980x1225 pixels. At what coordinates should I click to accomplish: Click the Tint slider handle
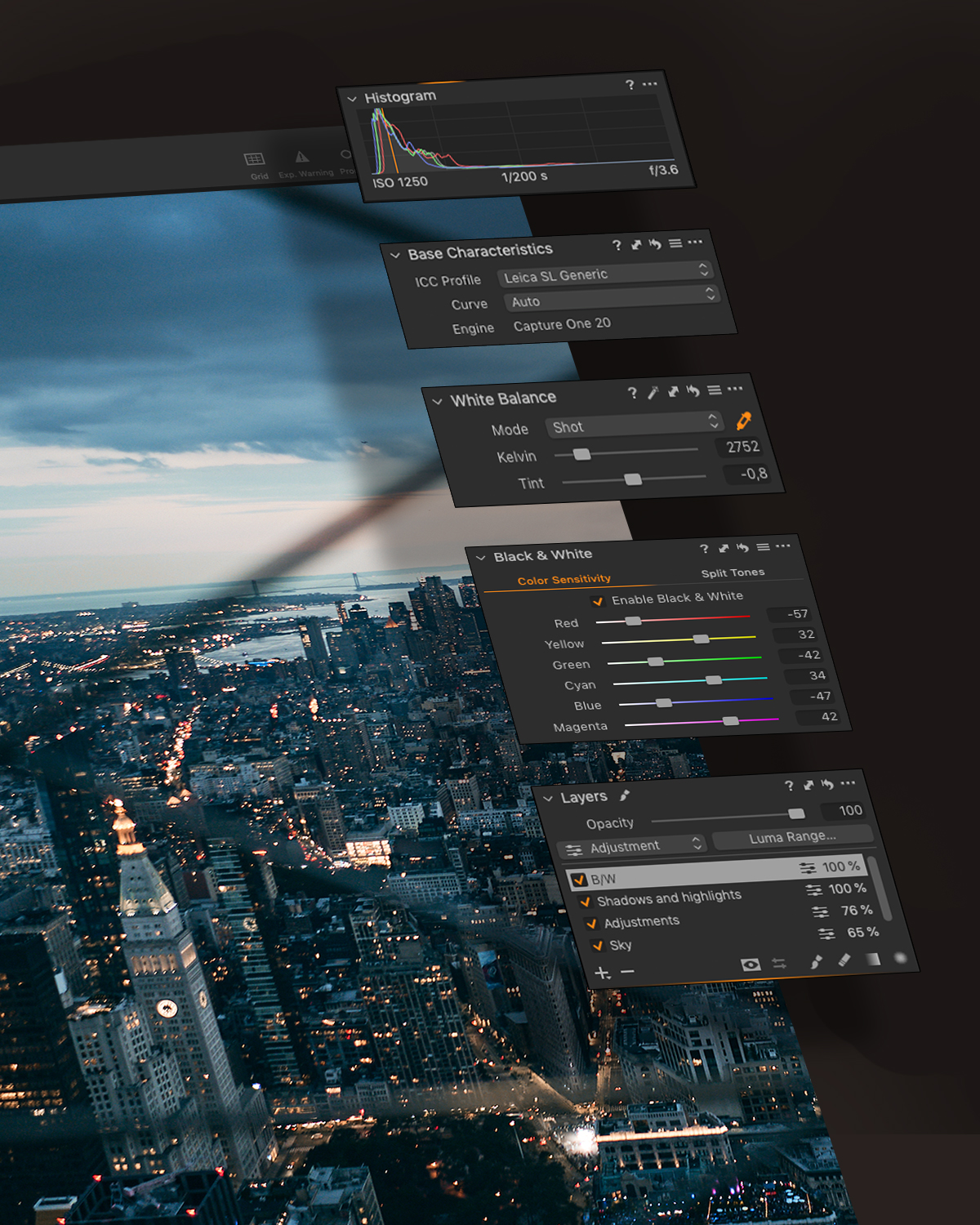(x=633, y=479)
